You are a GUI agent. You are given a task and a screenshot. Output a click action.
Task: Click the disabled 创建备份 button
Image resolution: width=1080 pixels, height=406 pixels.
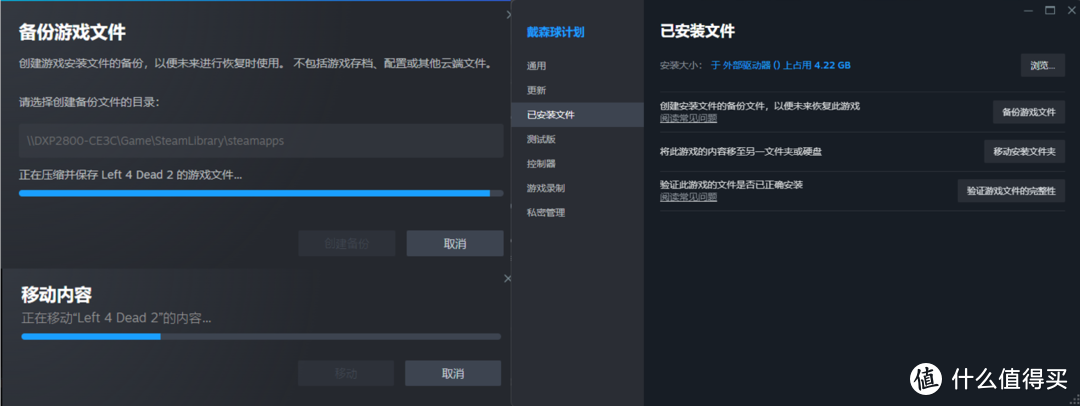pyautogui.click(x=346, y=243)
